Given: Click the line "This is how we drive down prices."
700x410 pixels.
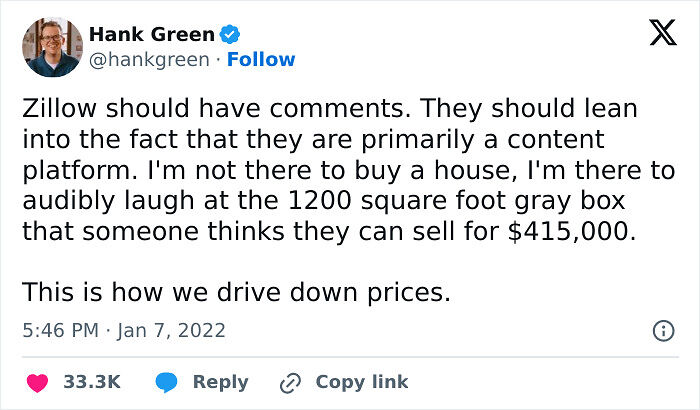Looking at the screenshot, I should [x=235, y=293].
